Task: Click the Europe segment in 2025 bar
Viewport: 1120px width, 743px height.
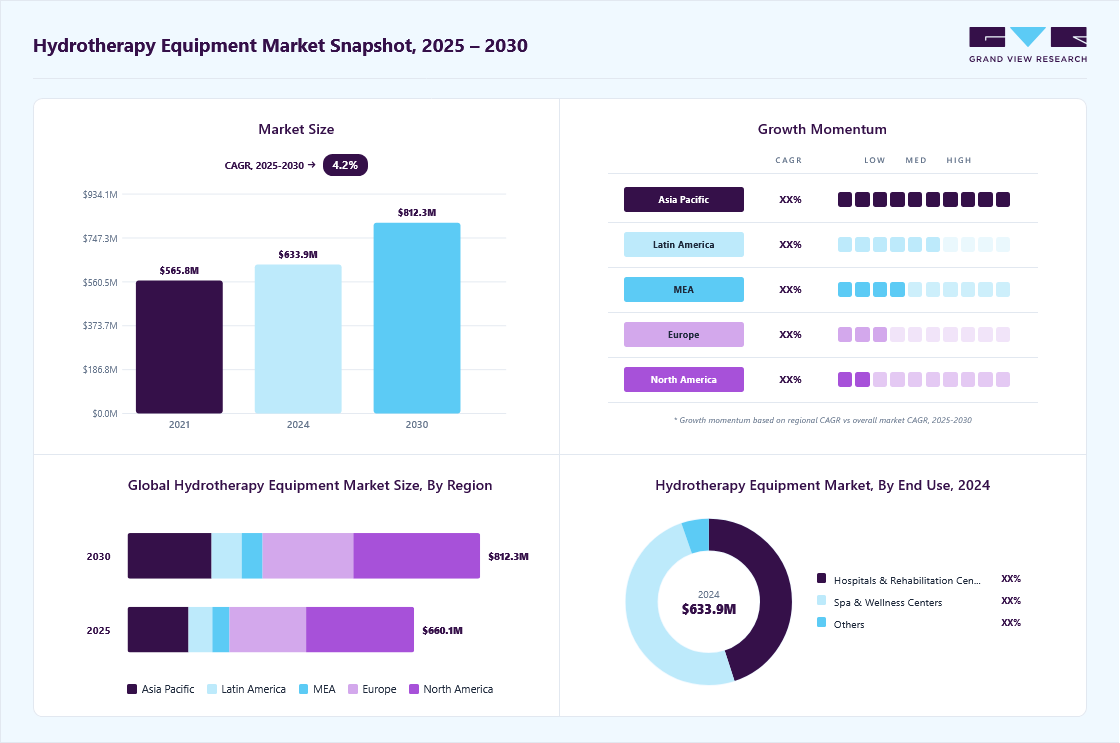Action: (x=268, y=629)
